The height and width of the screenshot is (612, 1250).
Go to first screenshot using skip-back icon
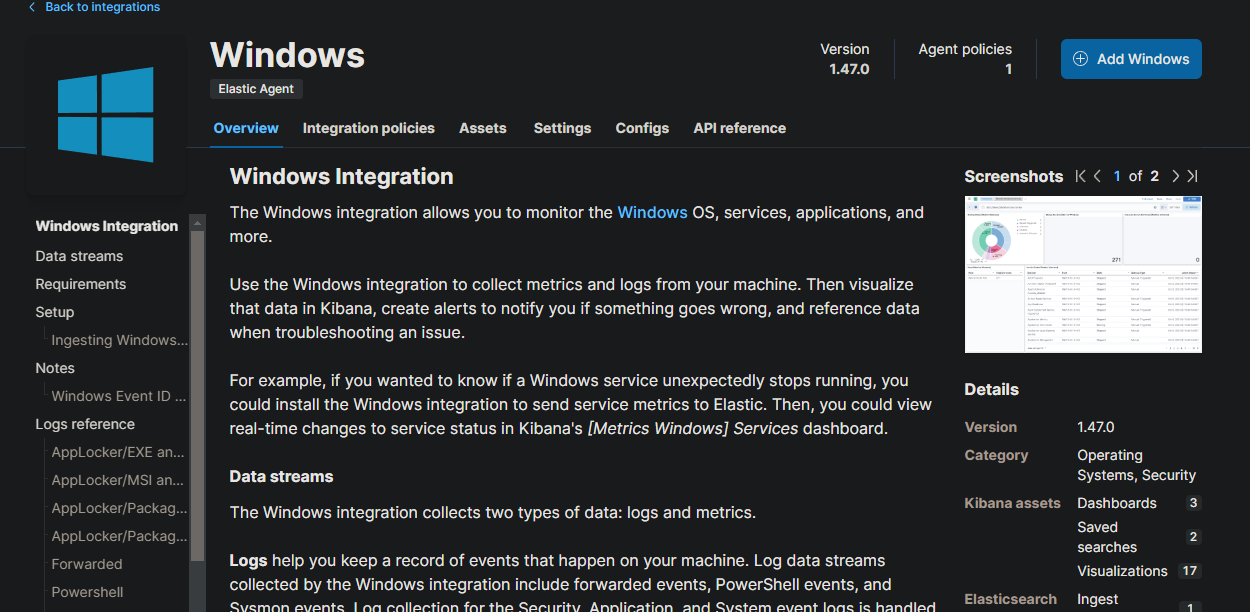tap(1080, 176)
